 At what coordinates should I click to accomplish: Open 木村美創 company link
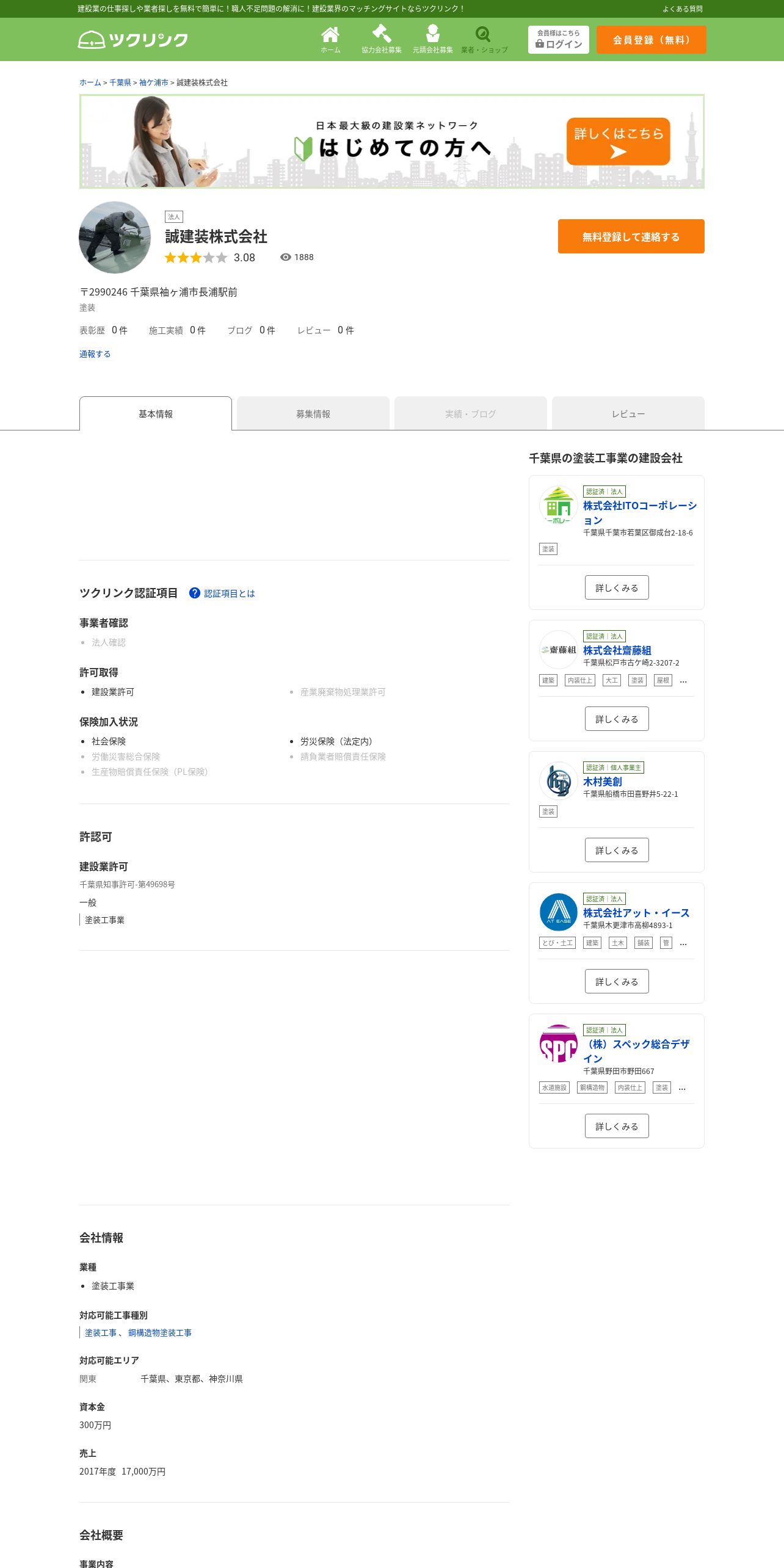[603, 782]
